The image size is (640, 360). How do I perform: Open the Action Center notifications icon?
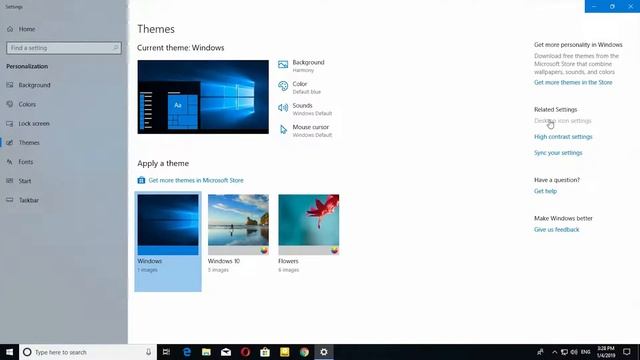click(x=627, y=352)
